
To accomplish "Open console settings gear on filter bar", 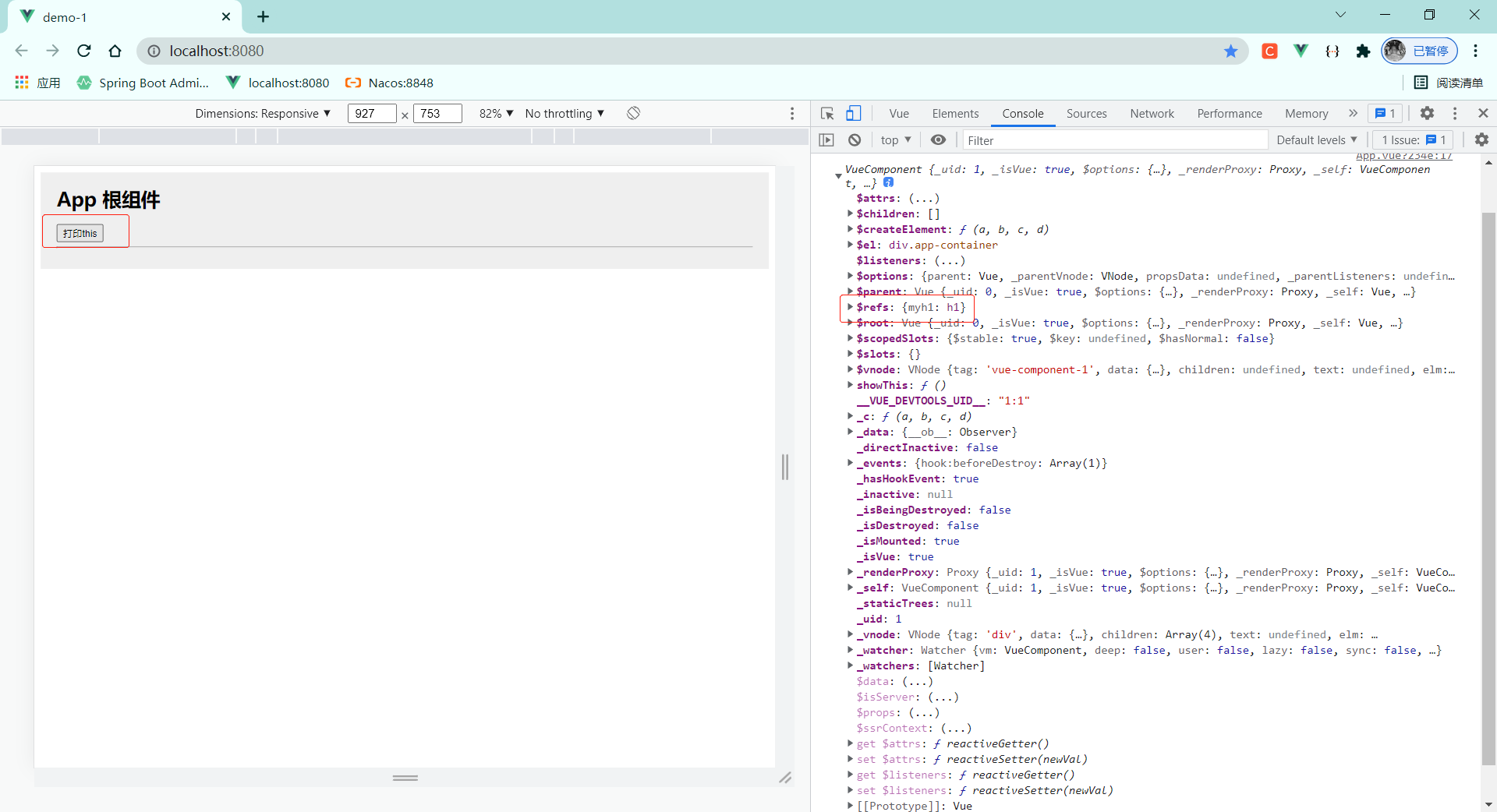I will (x=1481, y=140).
